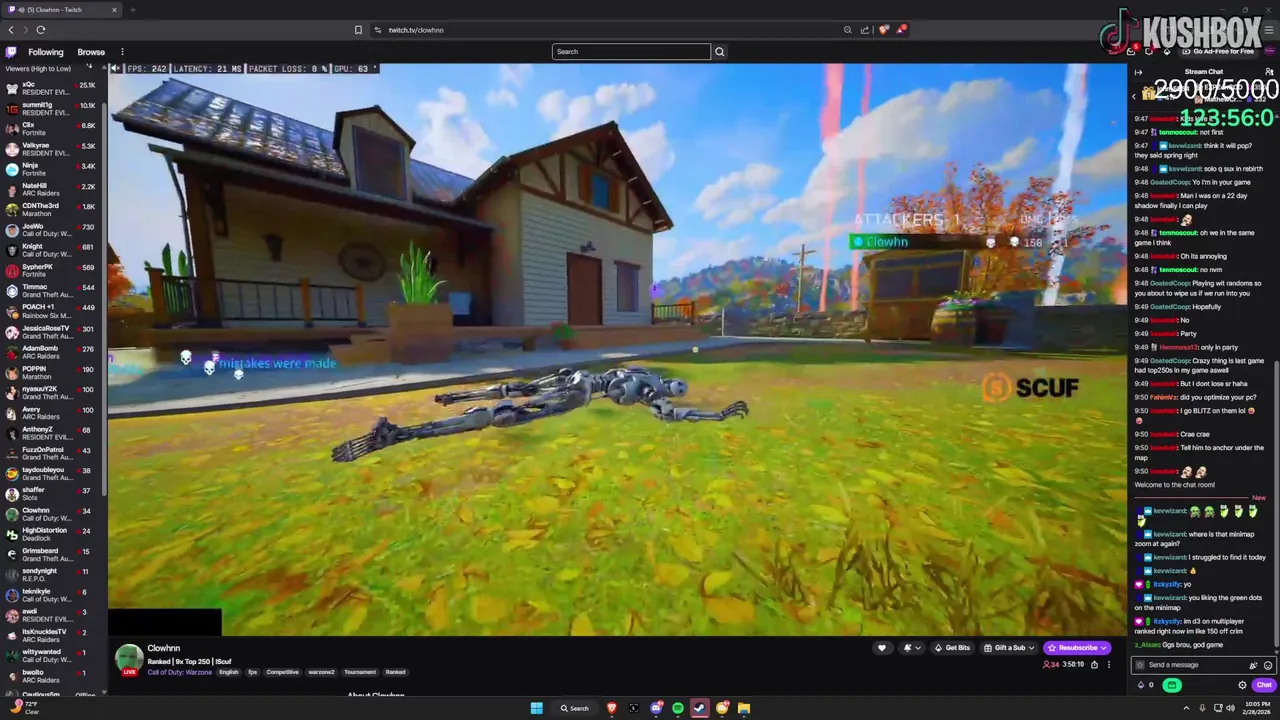Go back with the browser back arrow
The width and height of the screenshot is (1280, 720).
(11, 30)
